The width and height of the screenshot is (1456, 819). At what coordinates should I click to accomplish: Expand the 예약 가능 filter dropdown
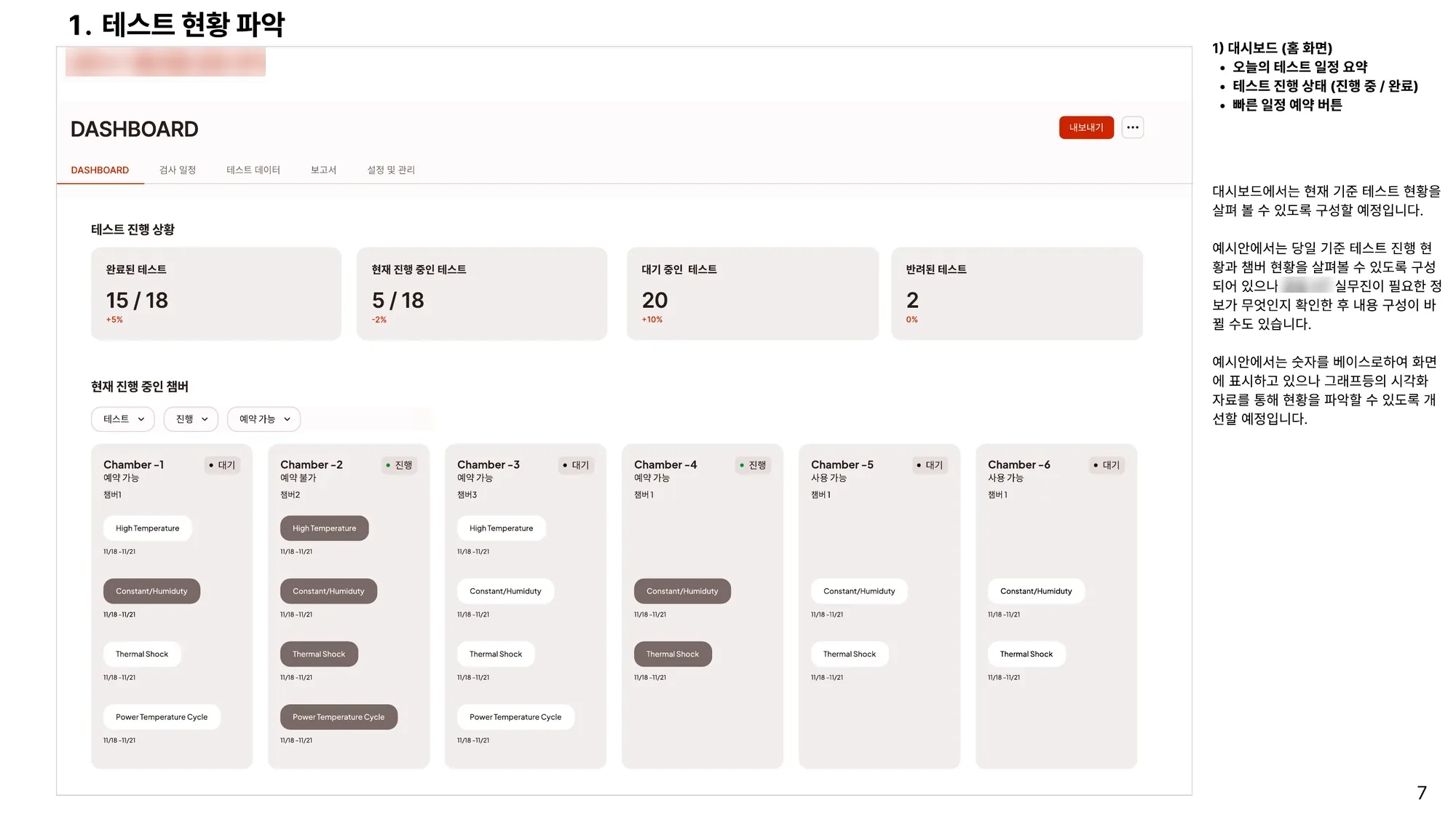pyautogui.click(x=264, y=419)
